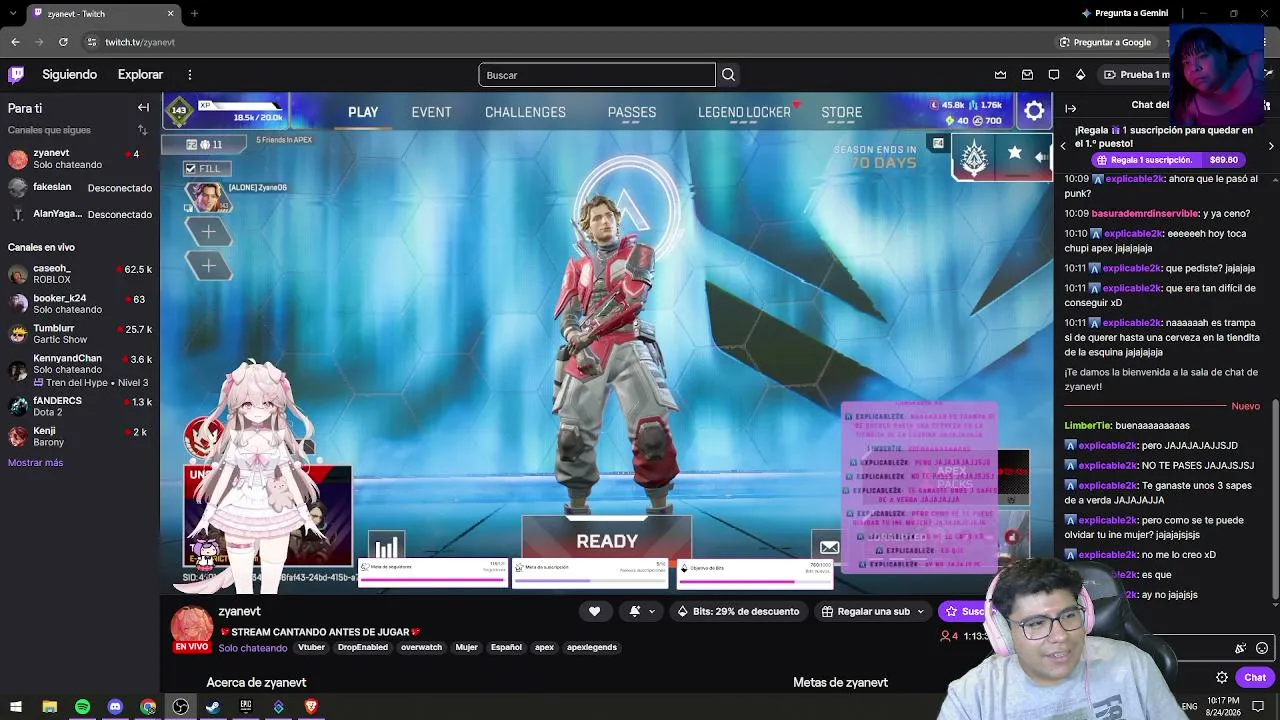Open the PASSES tab in Apex
The width and height of the screenshot is (1280, 720).
point(632,112)
